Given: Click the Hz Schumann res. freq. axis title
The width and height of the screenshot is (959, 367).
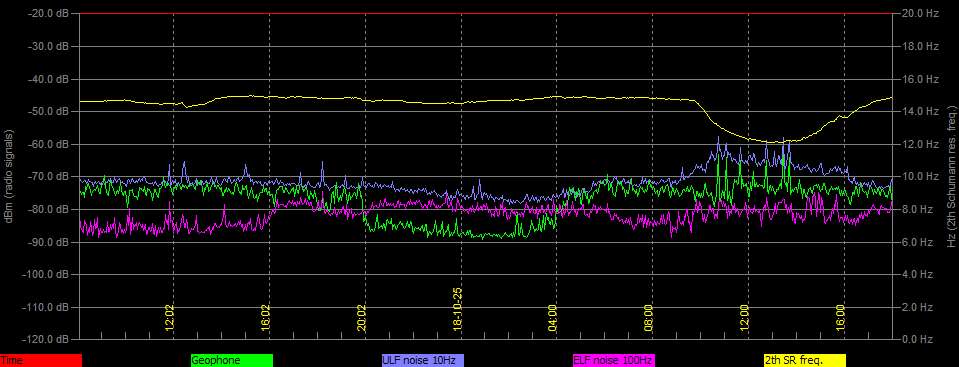Looking at the screenshot, I should click(x=951, y=176).
